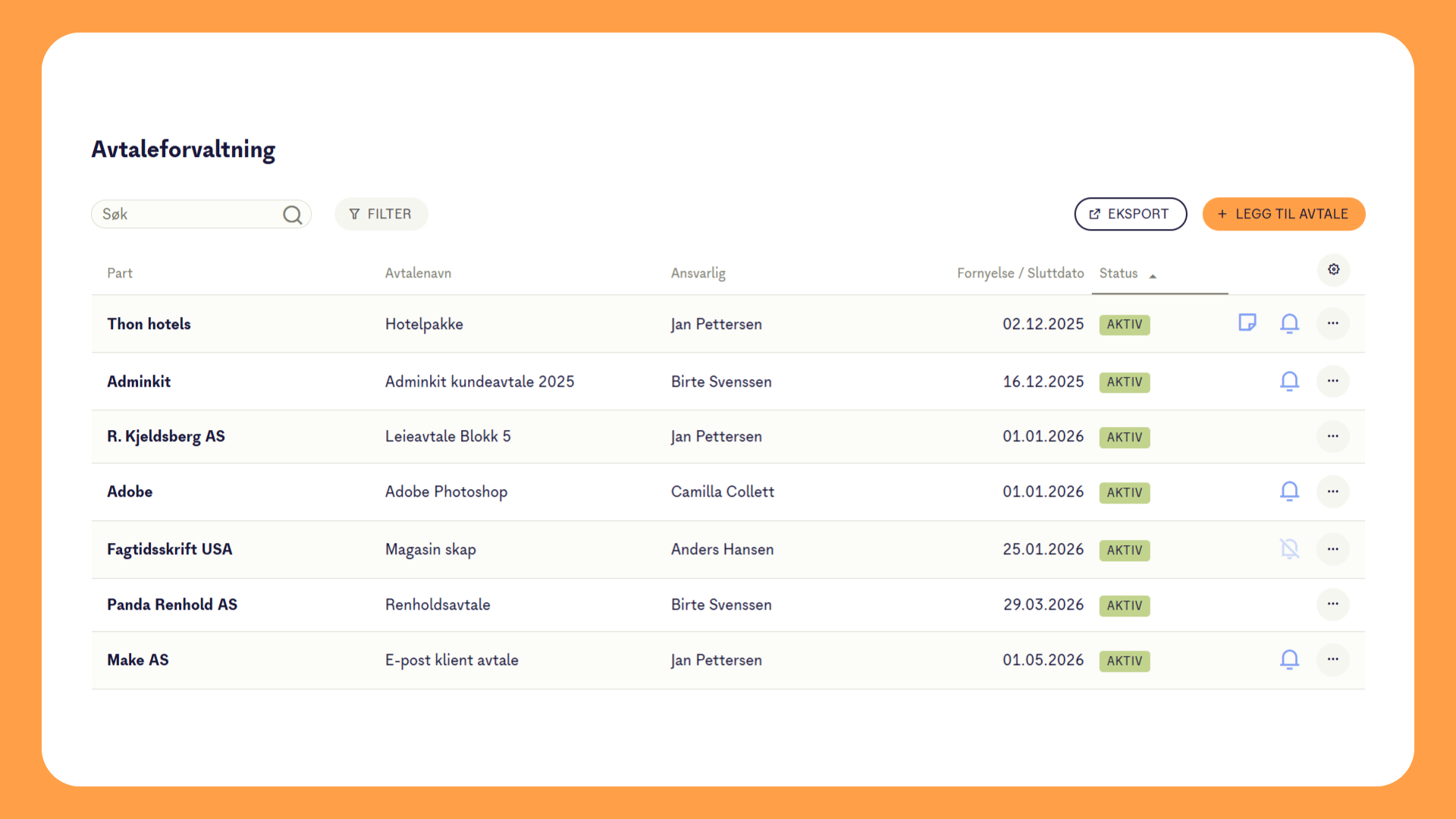The width and height of the screenshot is (1456, 819).
Task: Open table column settings gear
Action: pos(1333,270)
